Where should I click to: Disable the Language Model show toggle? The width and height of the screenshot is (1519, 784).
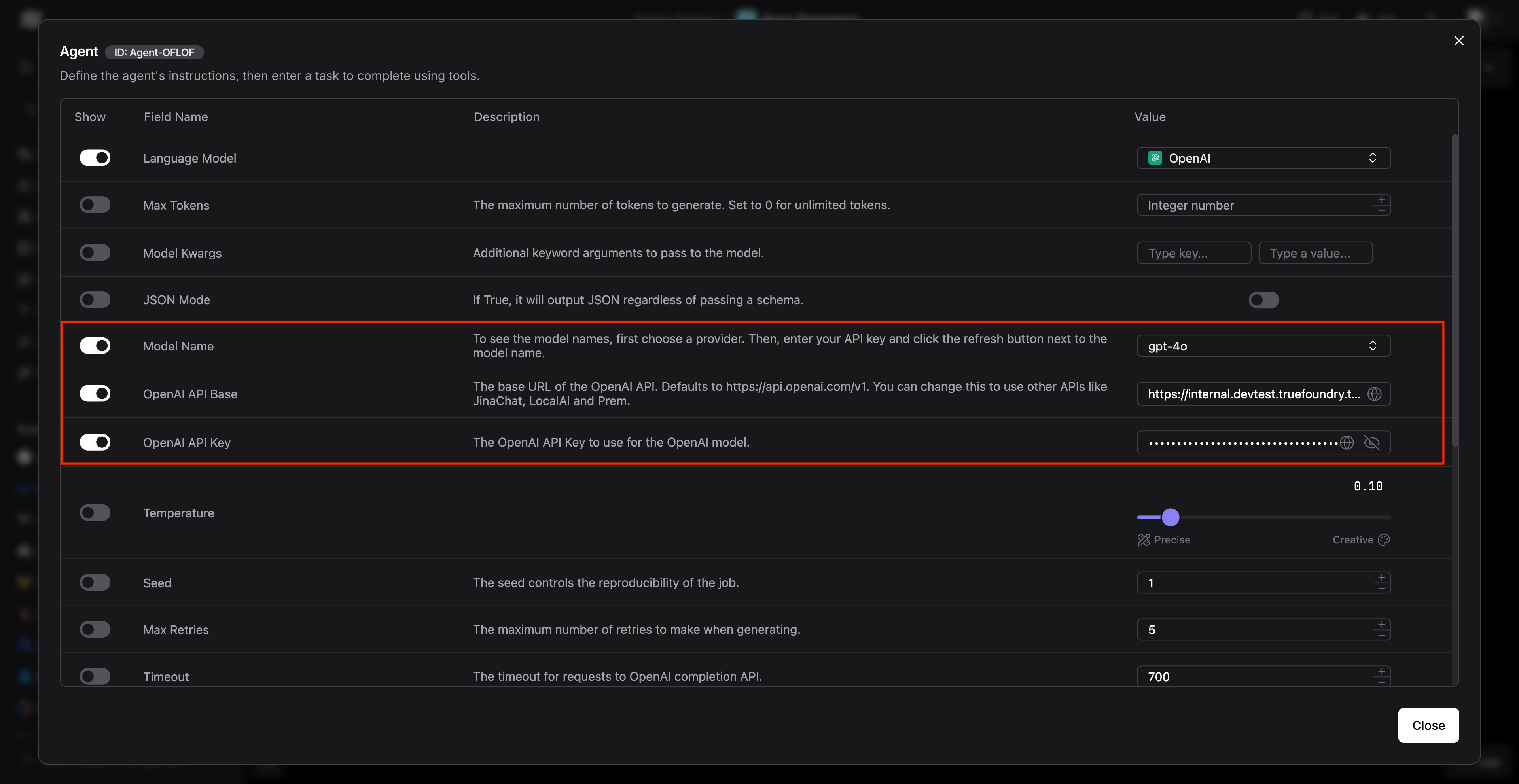95,158
